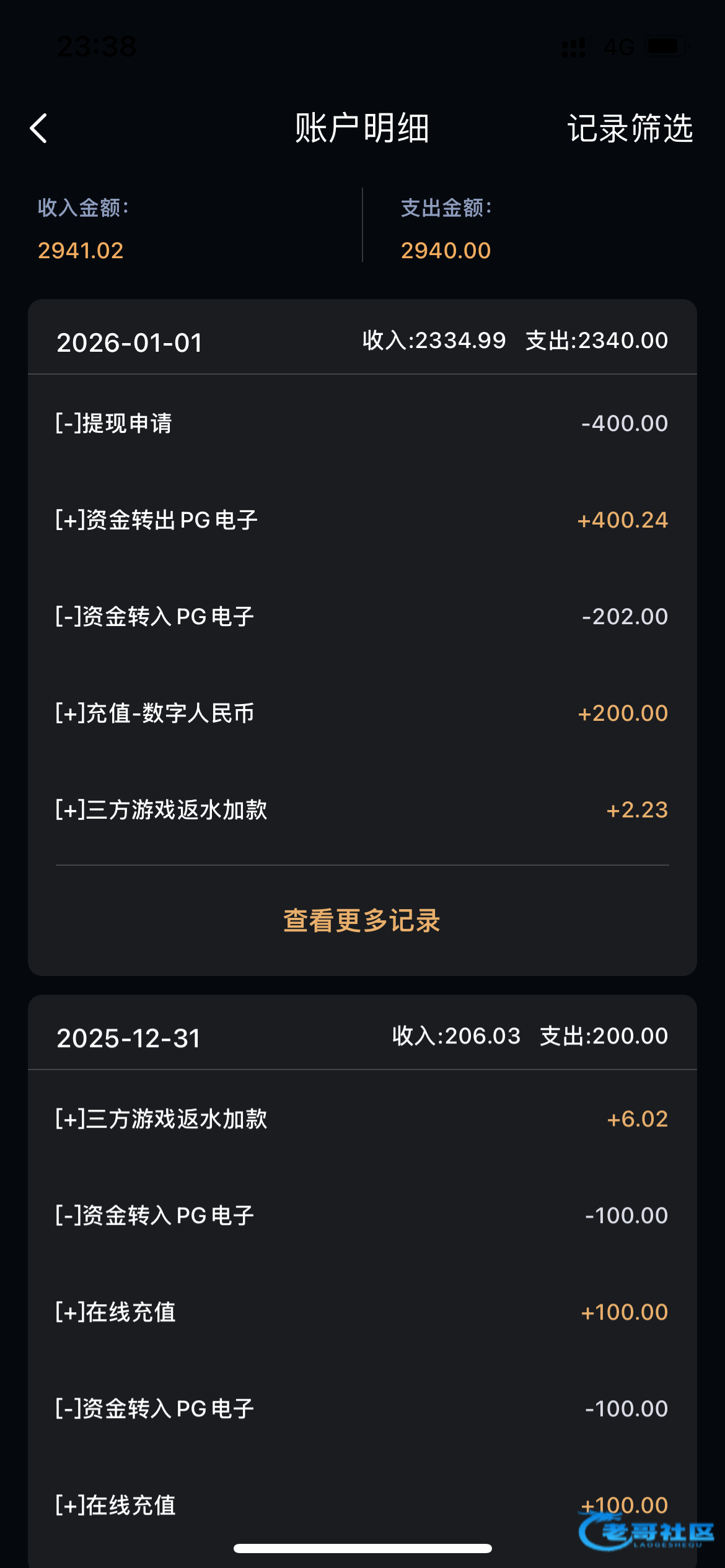This screenshot has height=1568, width=725.
Task: Tap the 账户明细 page title
Action: pos(362,128)
